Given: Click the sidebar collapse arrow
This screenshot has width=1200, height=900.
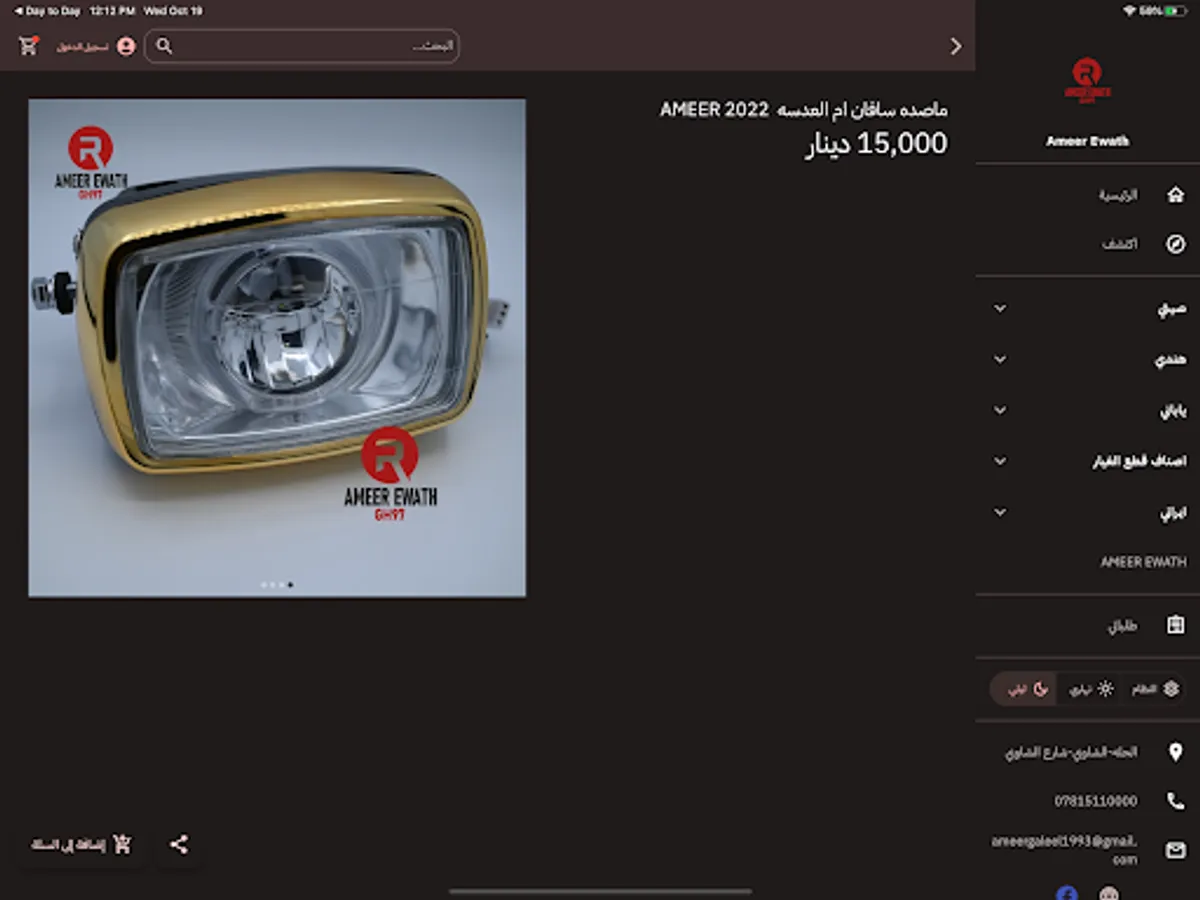Looking at the screenshot, I should (x=956, y=46).
